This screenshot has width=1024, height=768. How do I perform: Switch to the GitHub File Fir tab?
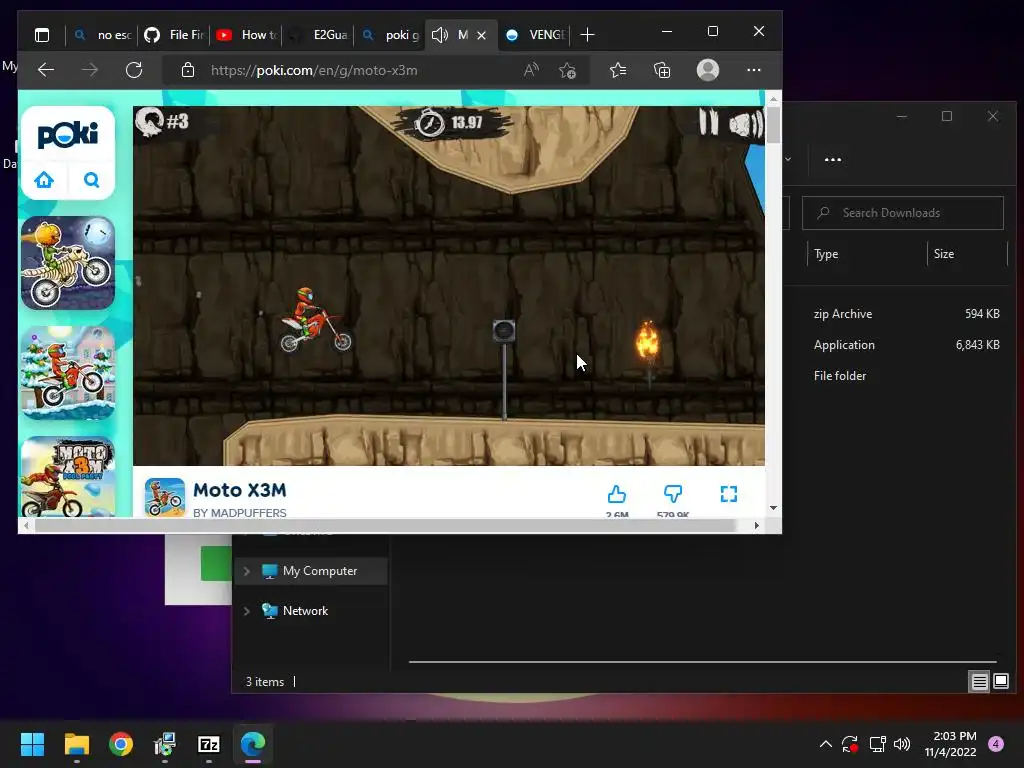pos(174,35)
